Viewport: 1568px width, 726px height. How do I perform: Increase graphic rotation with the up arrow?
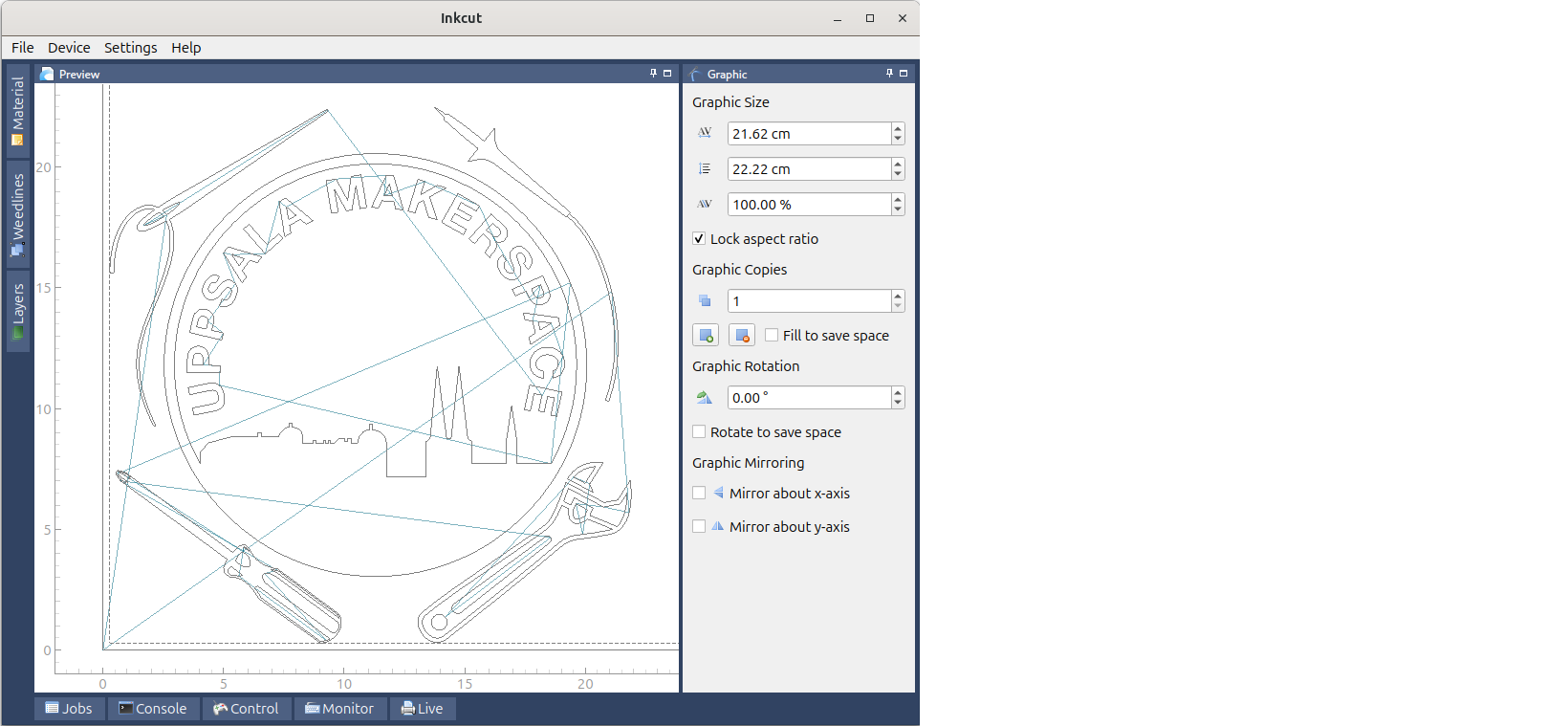coord(898,392)
